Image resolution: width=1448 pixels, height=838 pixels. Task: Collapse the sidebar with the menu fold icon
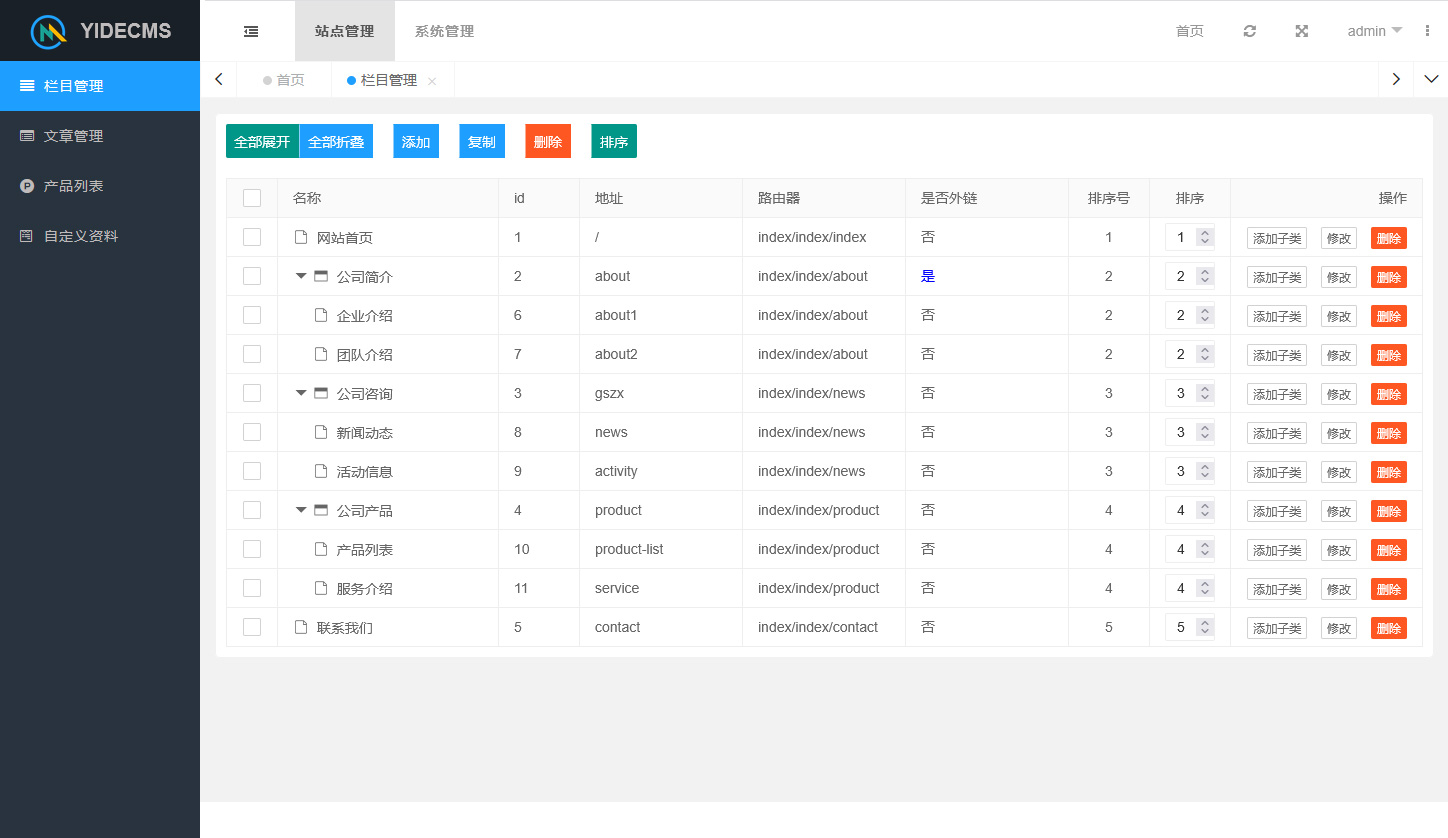click(x=251, y=31)
